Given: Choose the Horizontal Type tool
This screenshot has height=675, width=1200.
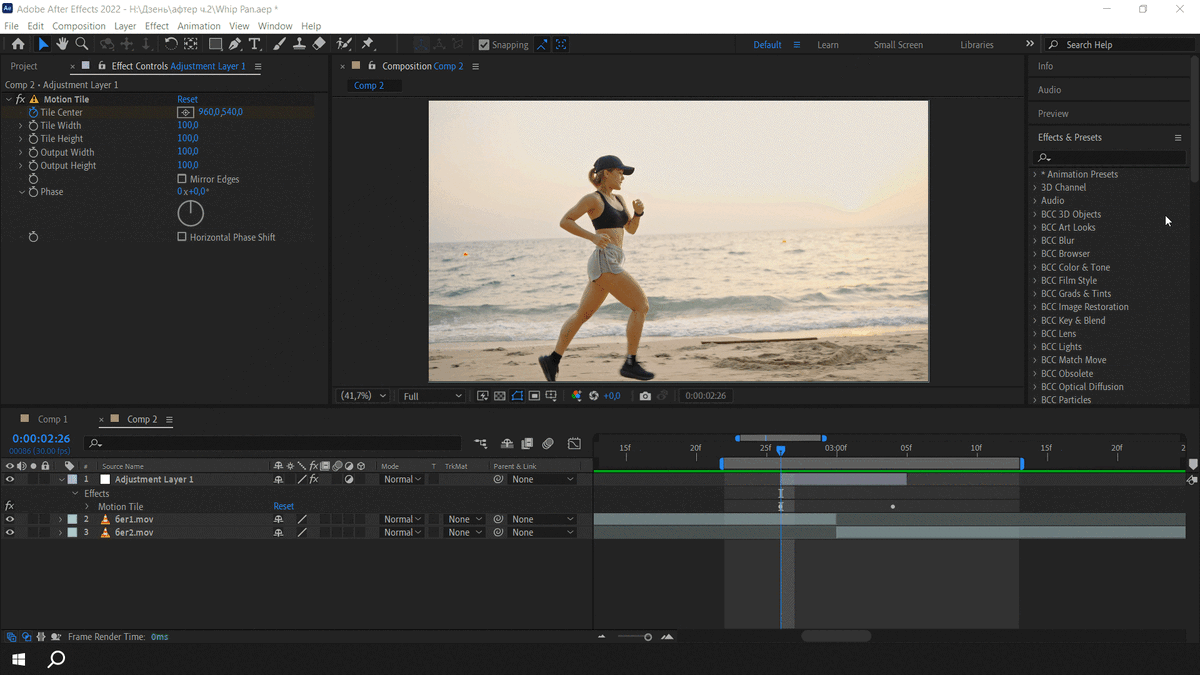Looking at the screenshot, I should (255, 44).
